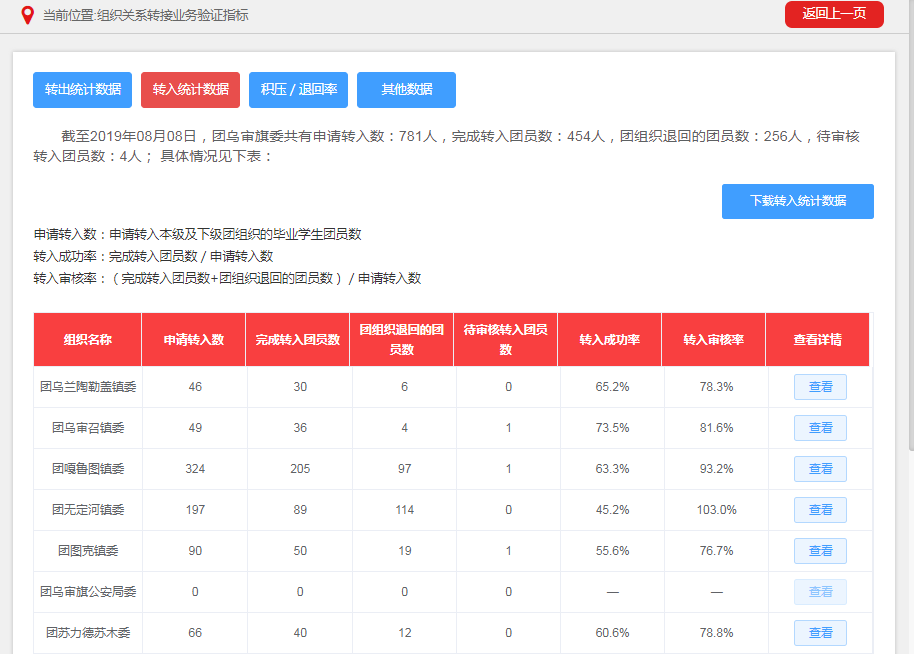Image resolution: width=914 pixels, height=654 pixels.
Task: Click 324 applications in 团嘎鲁图镇委 row
Action: (195, 469)
